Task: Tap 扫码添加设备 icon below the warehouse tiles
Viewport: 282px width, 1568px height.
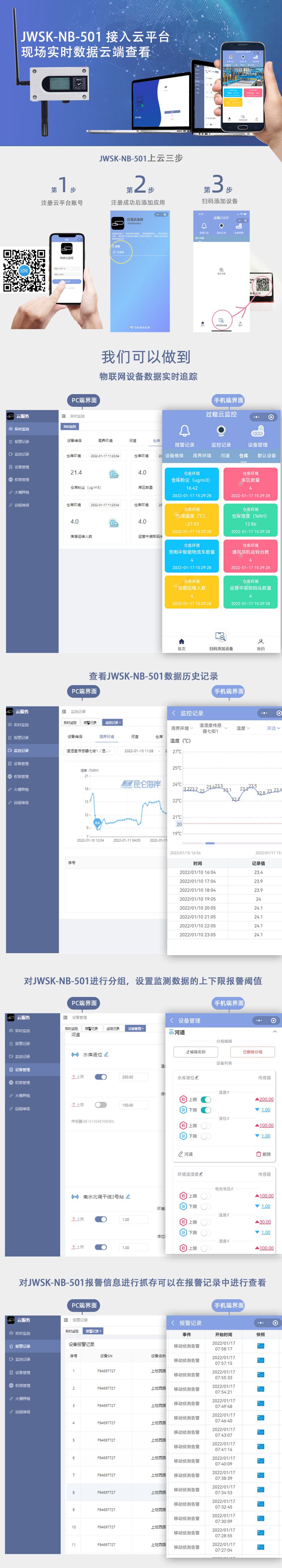Action: (221, 637)
